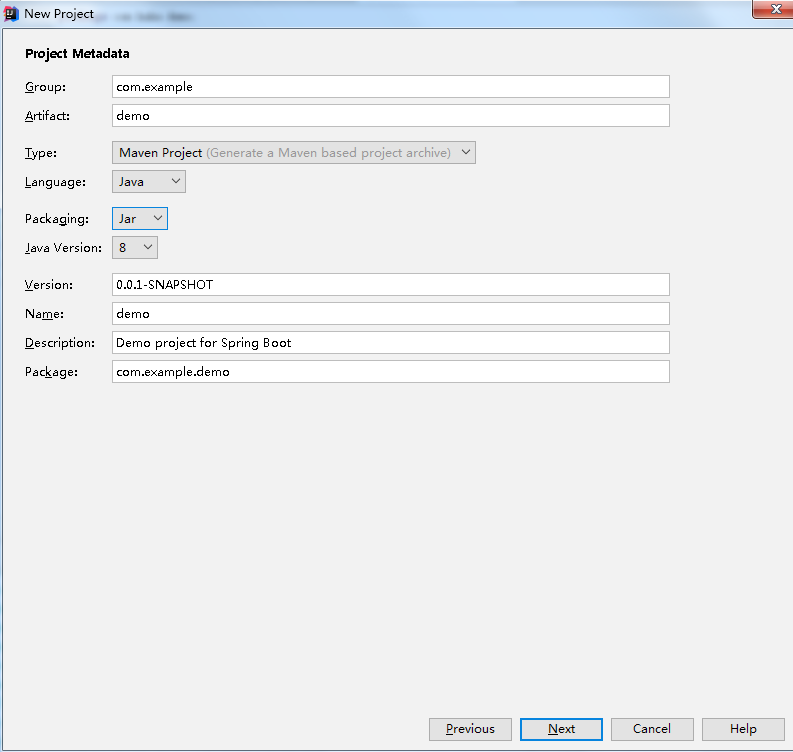Click the Java Version label
This screenshot has width=793, height=752.
click(63, 248)
